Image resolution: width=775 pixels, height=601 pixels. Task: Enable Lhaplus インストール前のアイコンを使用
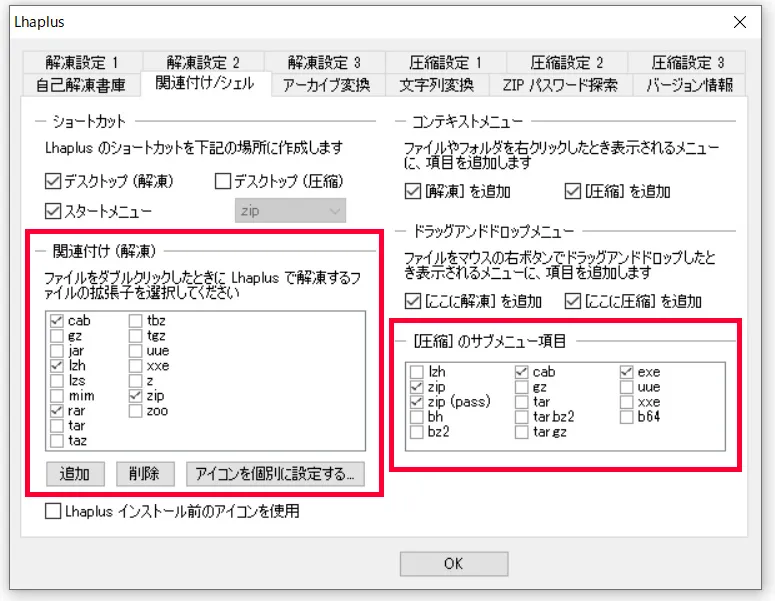(53, 511)
